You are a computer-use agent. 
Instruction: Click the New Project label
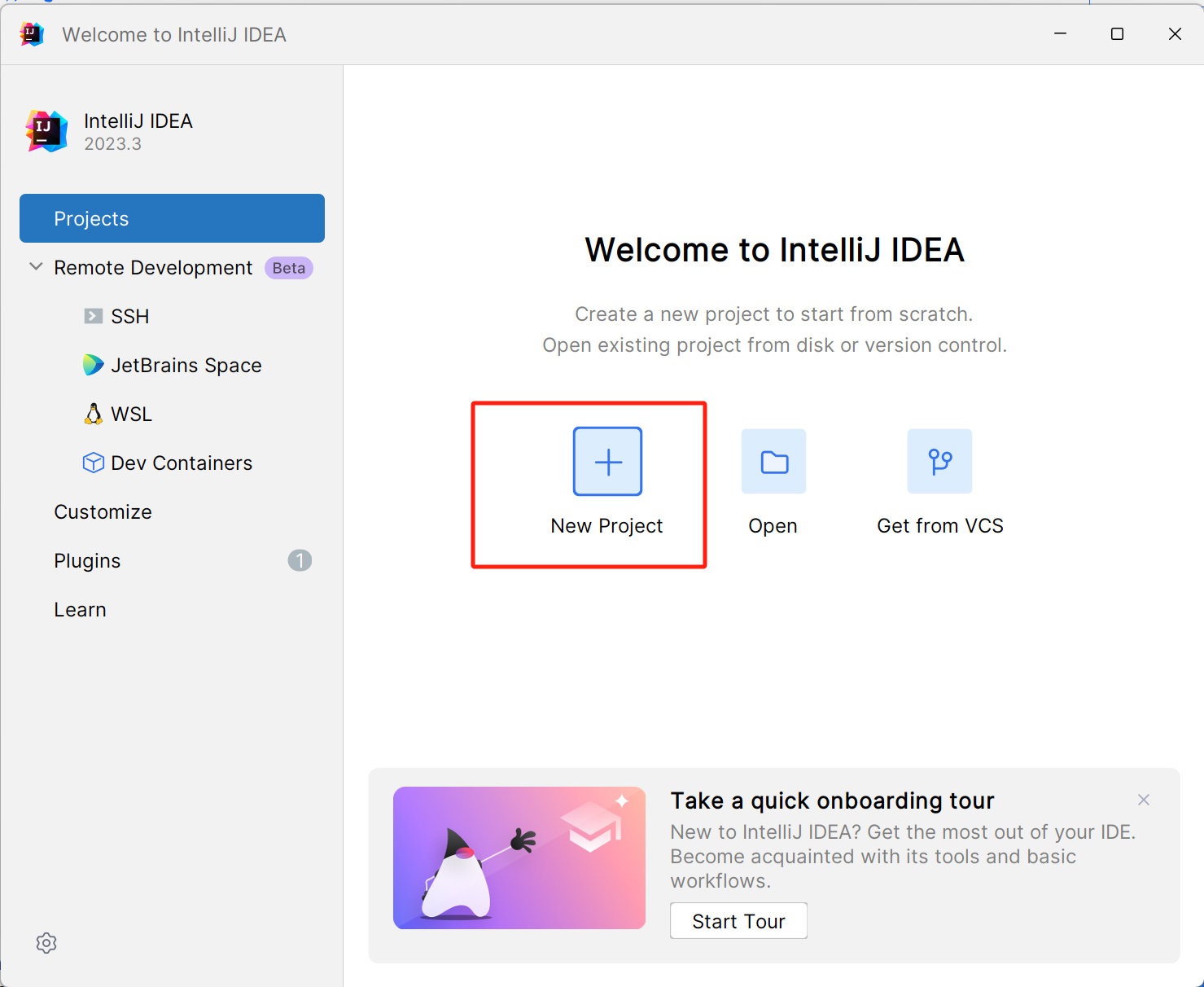click(606, 526)
